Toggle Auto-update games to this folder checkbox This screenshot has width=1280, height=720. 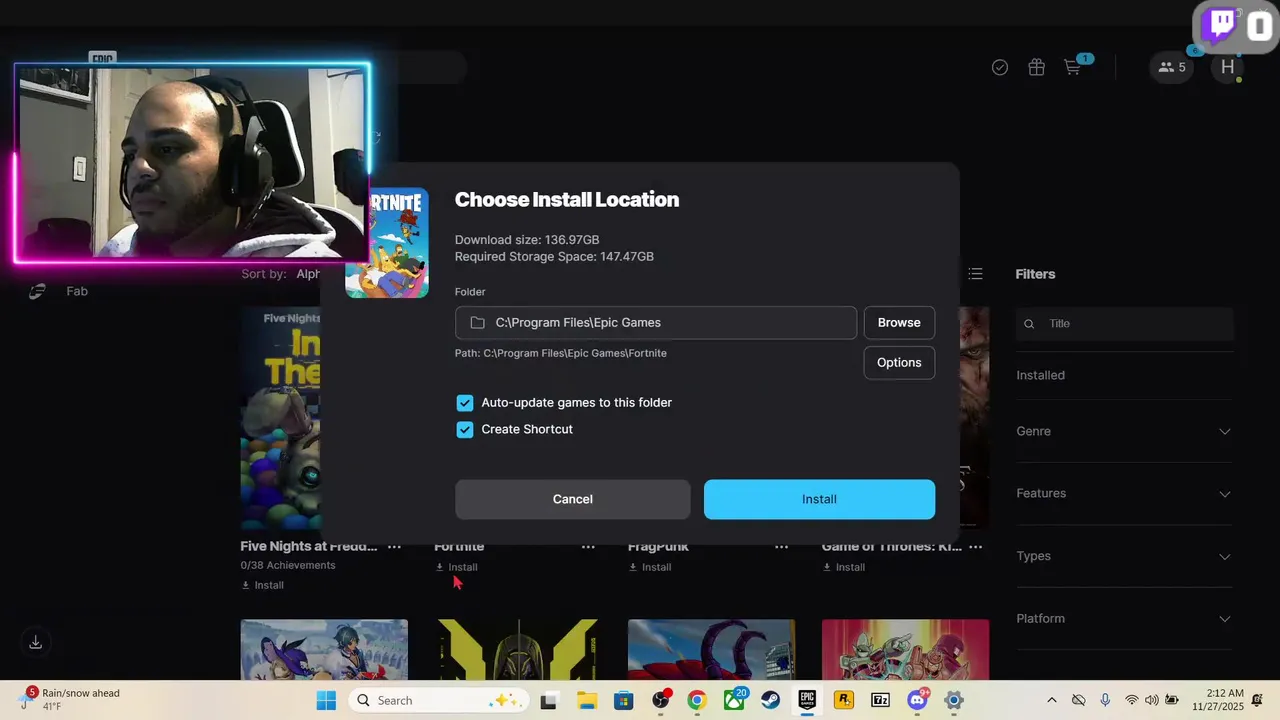(465, 403)
